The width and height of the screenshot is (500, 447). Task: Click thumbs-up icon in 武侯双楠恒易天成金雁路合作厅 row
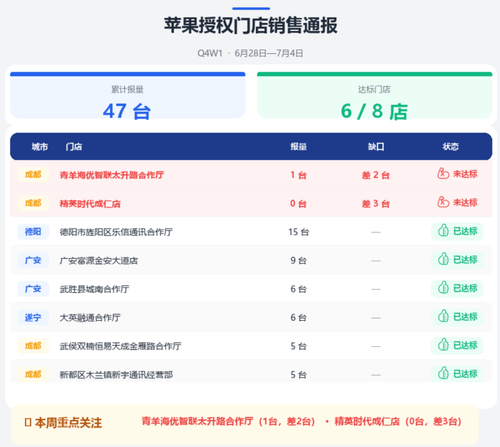443,345
